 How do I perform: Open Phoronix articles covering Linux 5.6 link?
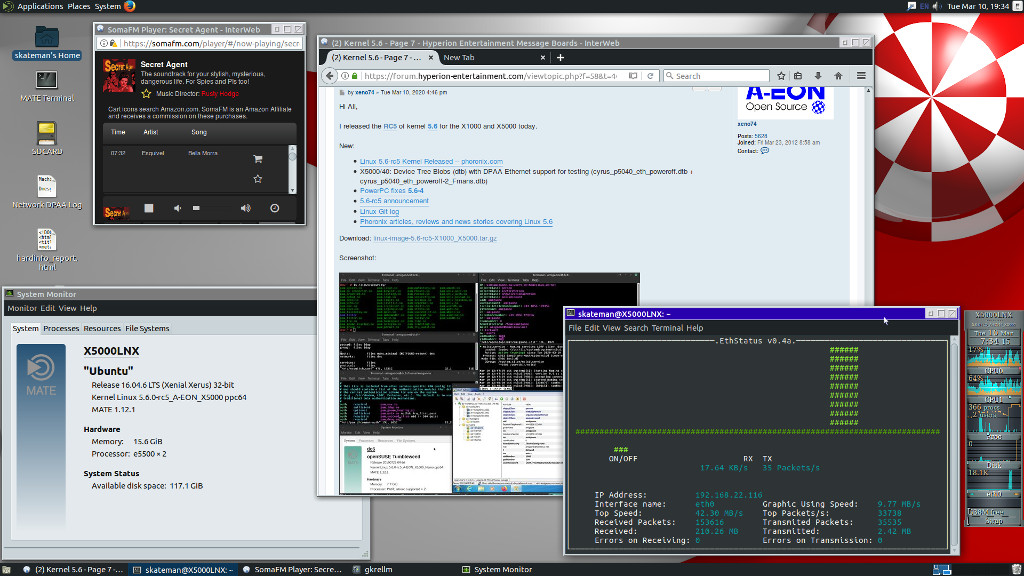(456, 222)
